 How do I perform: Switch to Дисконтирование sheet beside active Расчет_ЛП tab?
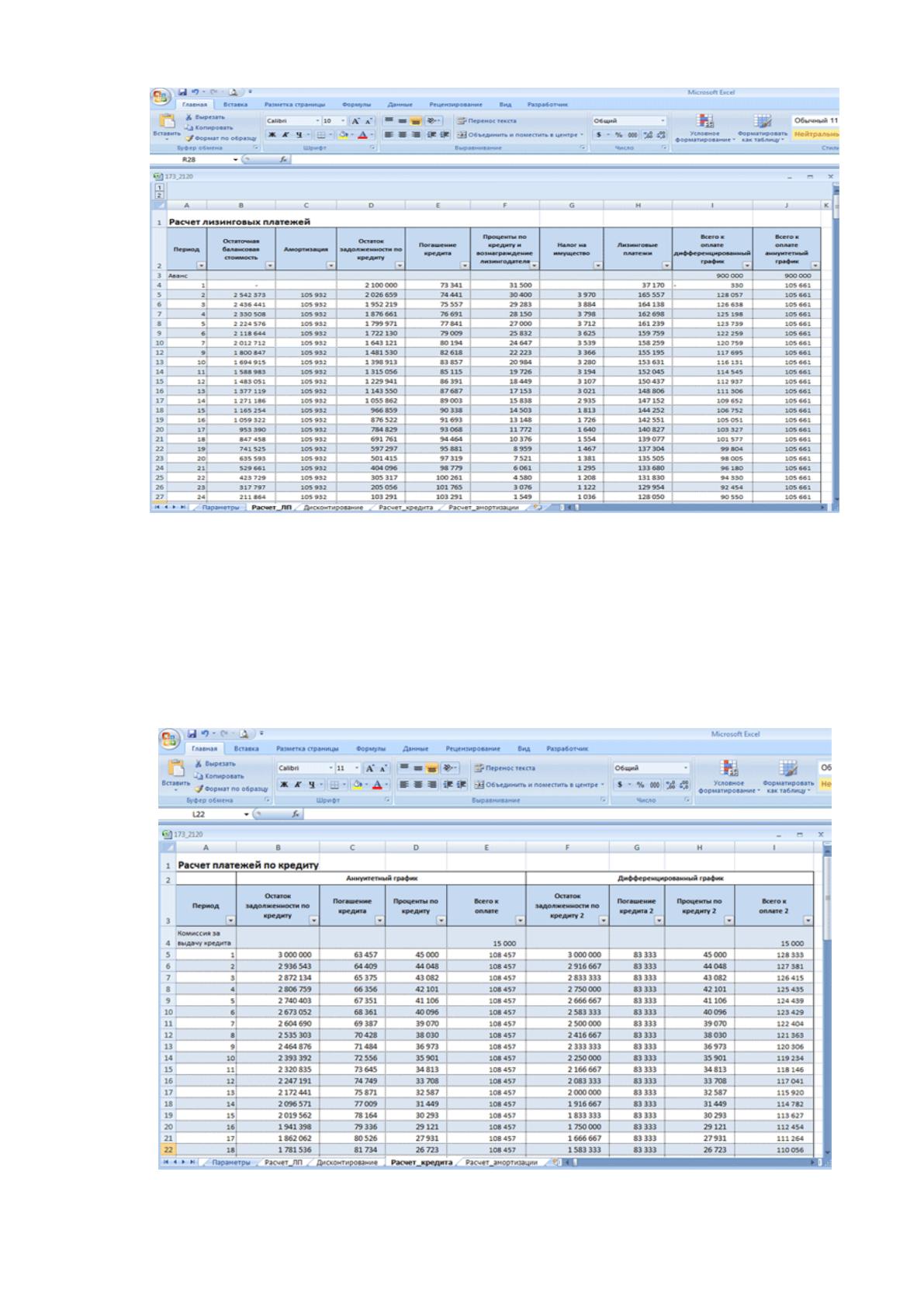pyautogui.click(x=333, y=507)
